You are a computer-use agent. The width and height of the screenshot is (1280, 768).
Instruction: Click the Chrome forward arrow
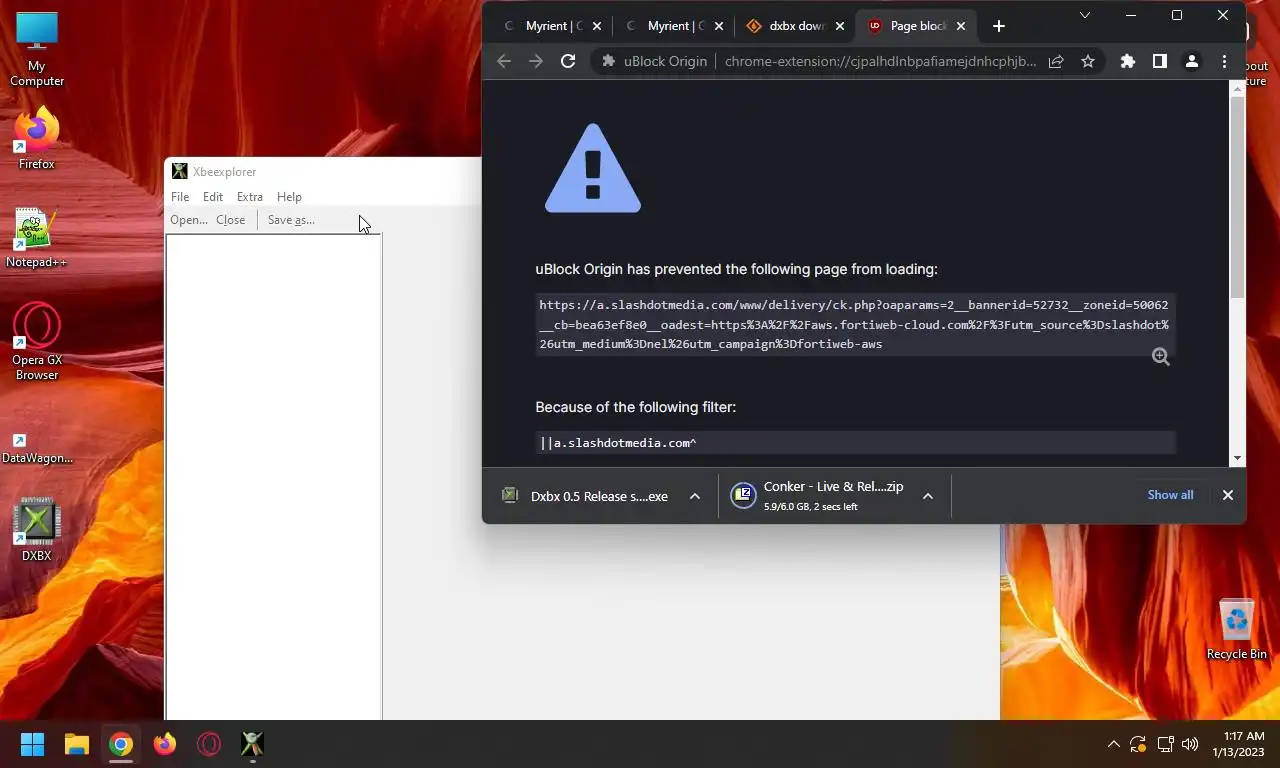536,61
